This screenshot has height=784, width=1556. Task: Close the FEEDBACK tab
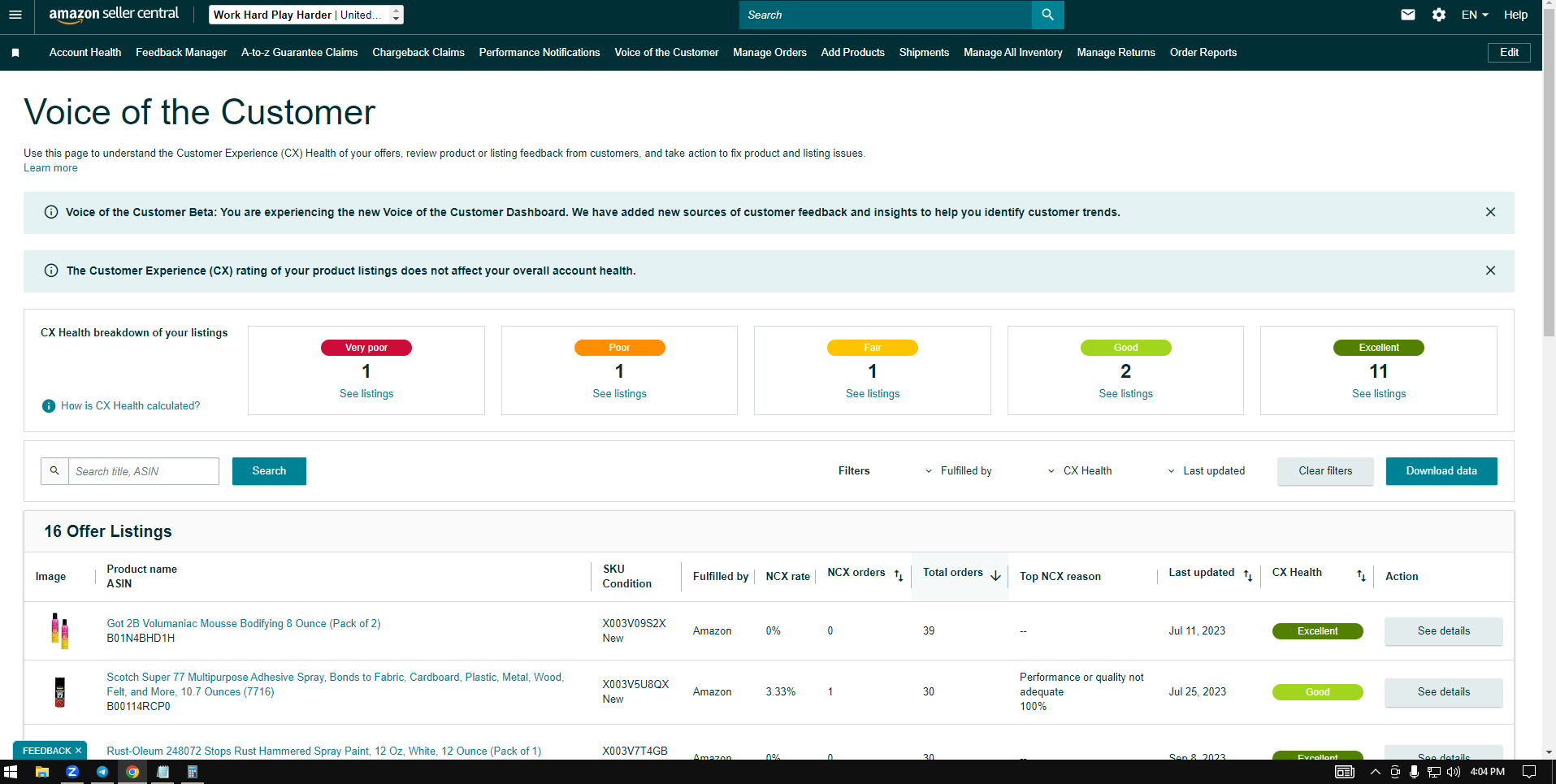point(78,751)
